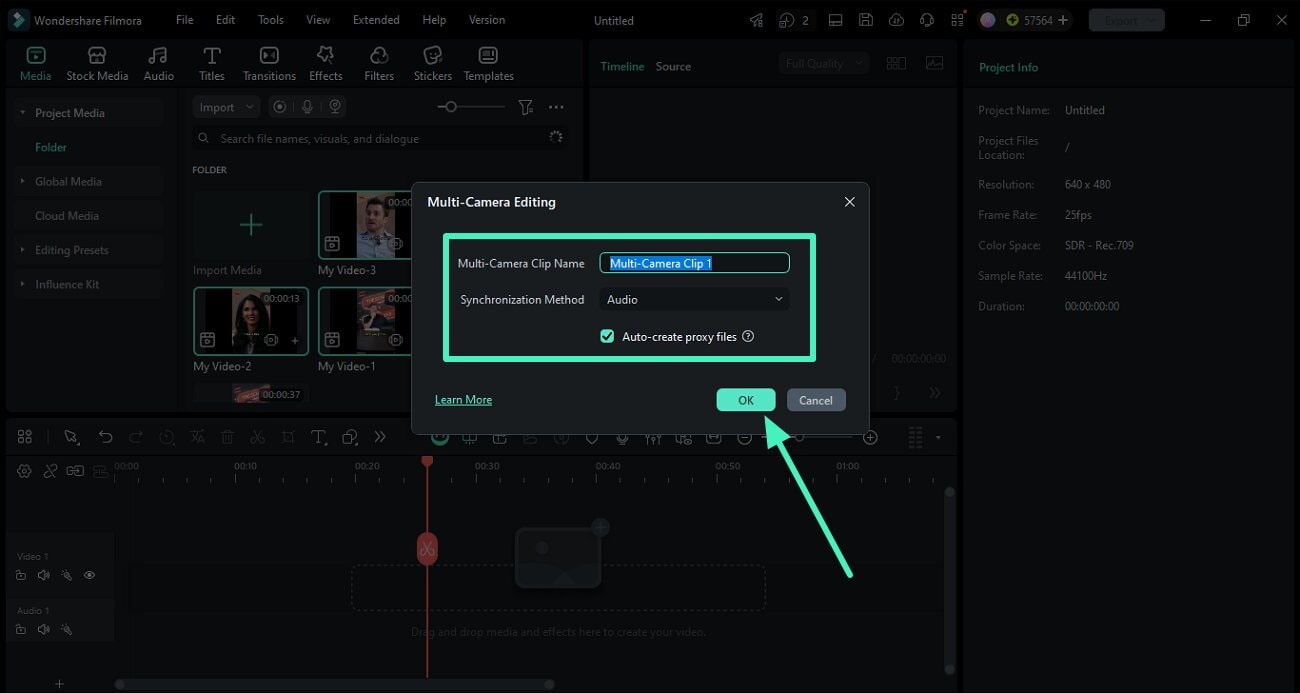
Task: Open the apps grid icon in title bar
Action: (x=958, y=20)
